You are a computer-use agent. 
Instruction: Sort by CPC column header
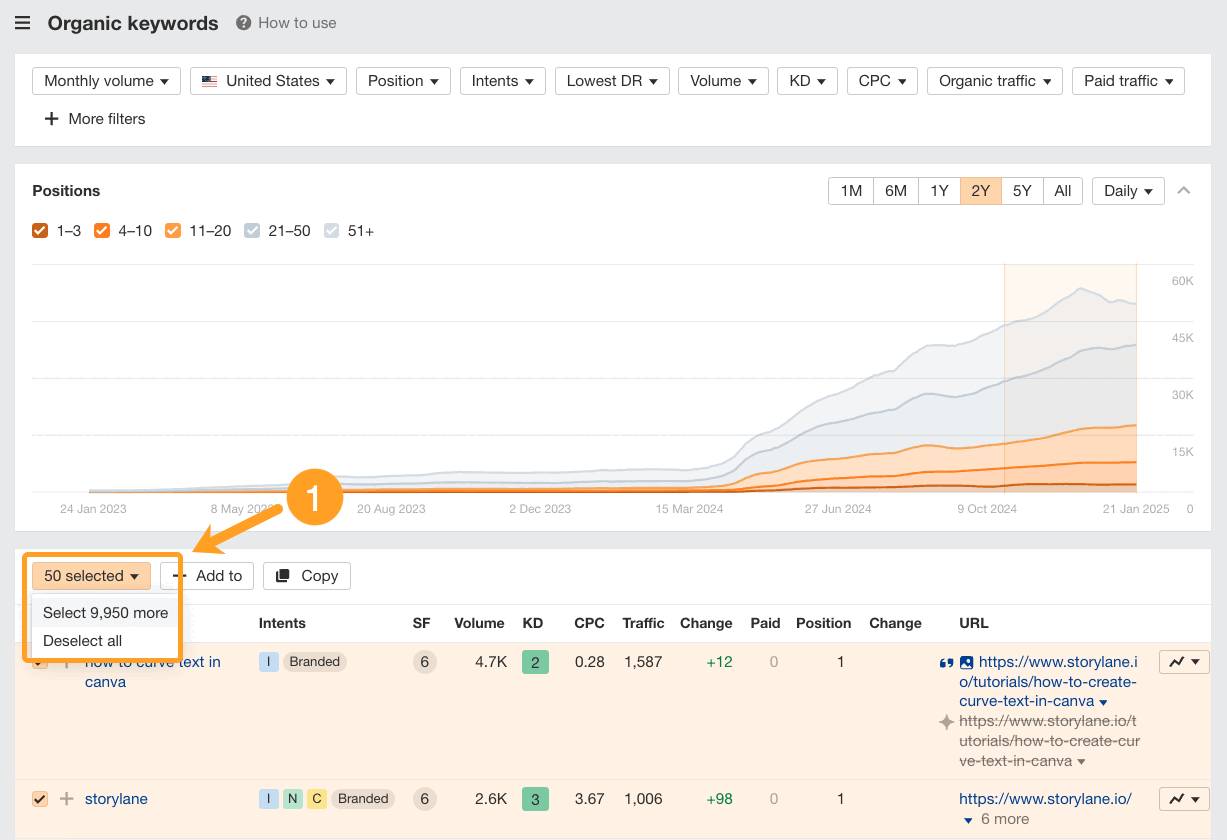tap(589, 623)
